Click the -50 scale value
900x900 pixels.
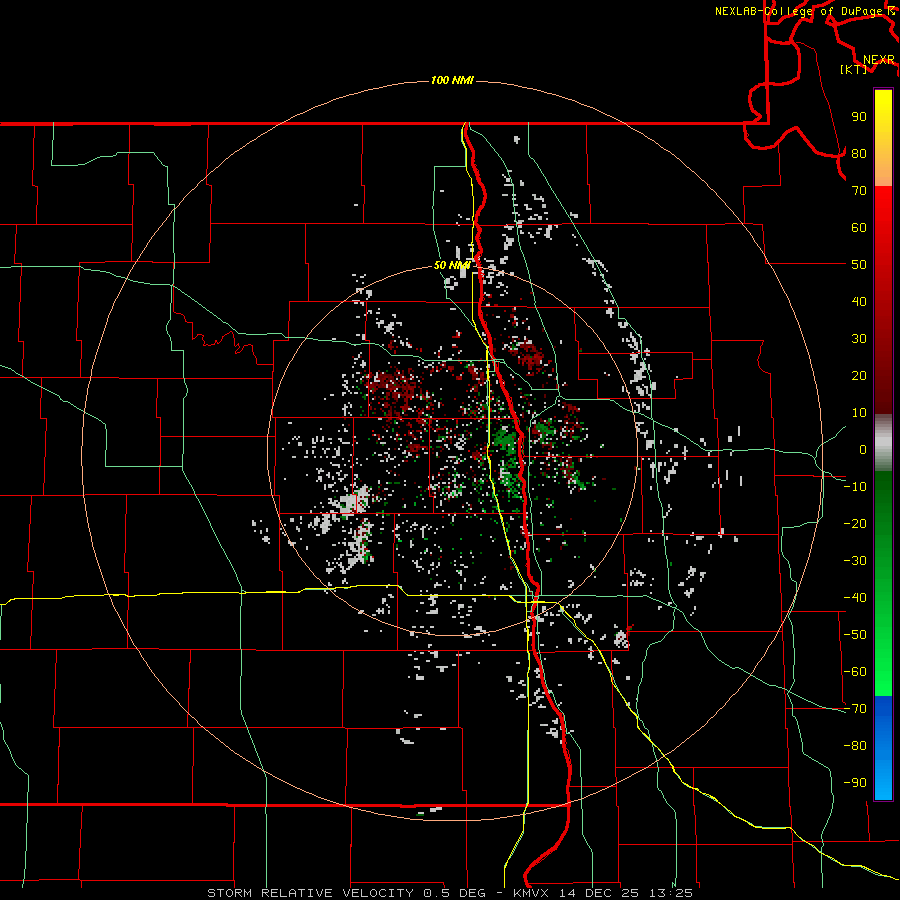855,635
